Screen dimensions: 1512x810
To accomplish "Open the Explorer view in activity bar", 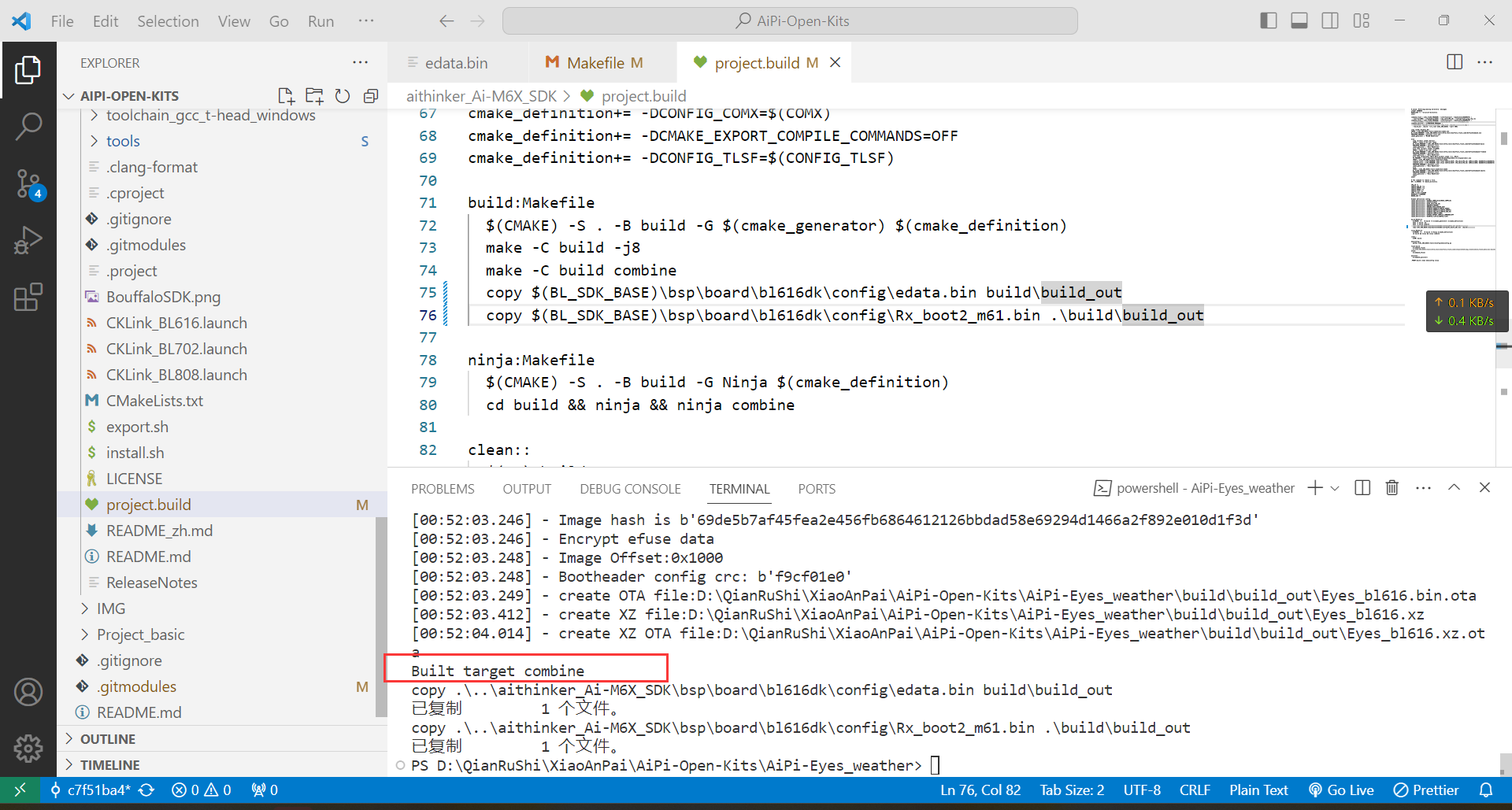I will point(28,70).
